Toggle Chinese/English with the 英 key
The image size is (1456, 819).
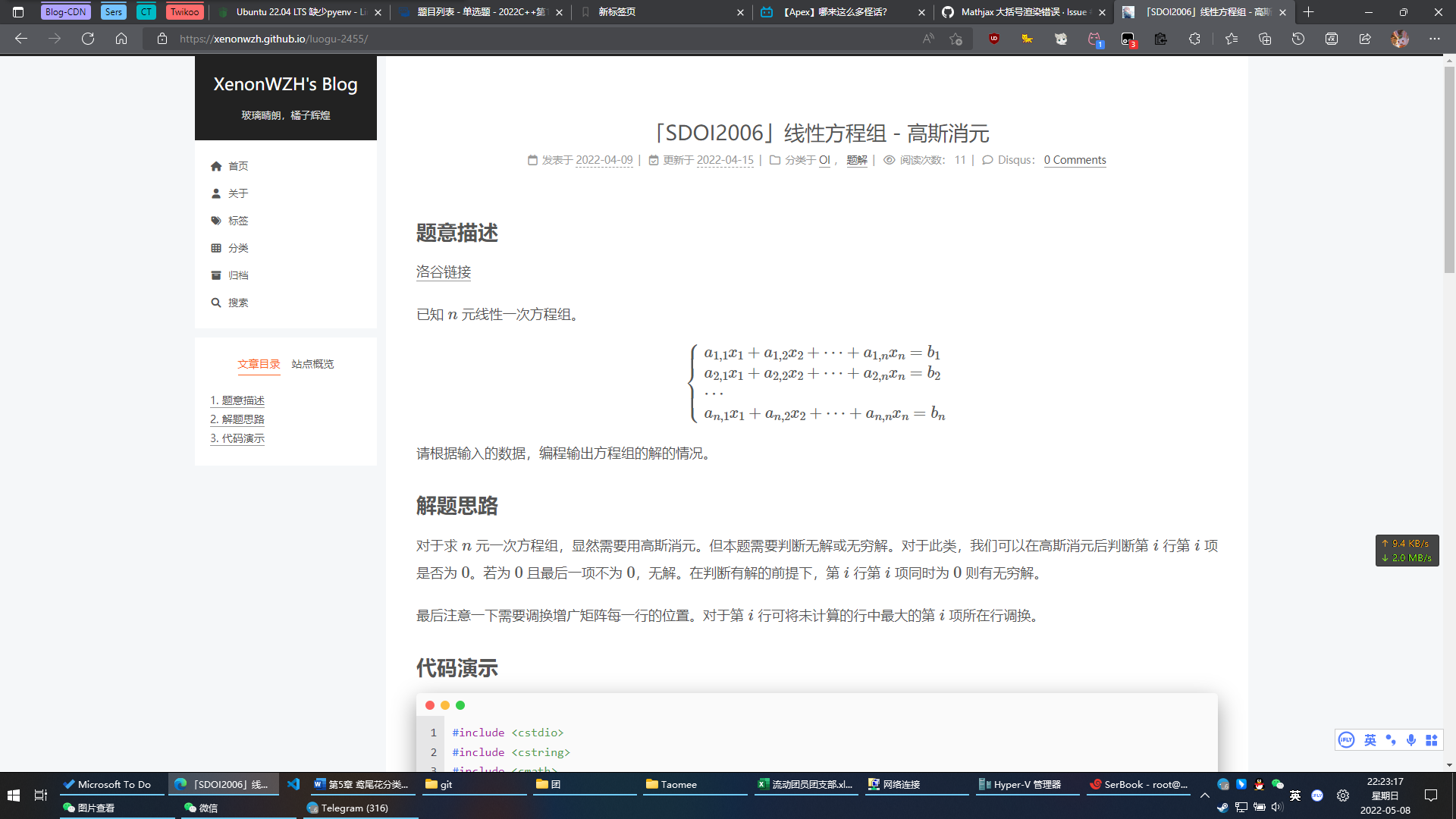[x=1370, y=740]
